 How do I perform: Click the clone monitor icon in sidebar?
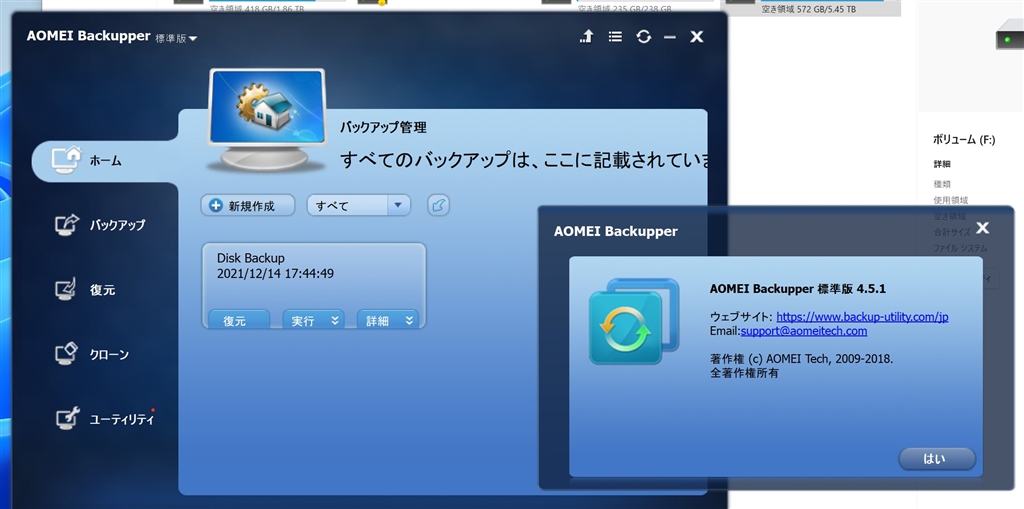click(x=67, y=353)
